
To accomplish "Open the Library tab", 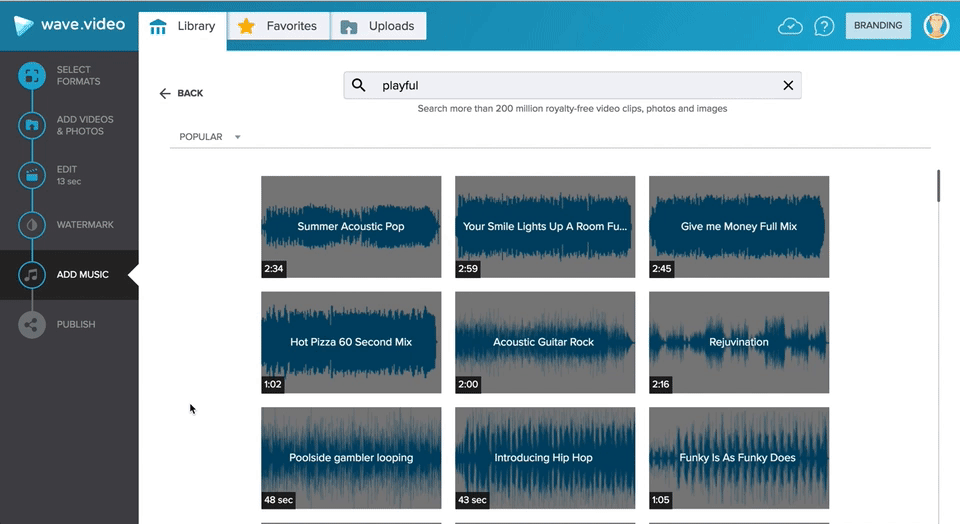I will tap(182, 26).
